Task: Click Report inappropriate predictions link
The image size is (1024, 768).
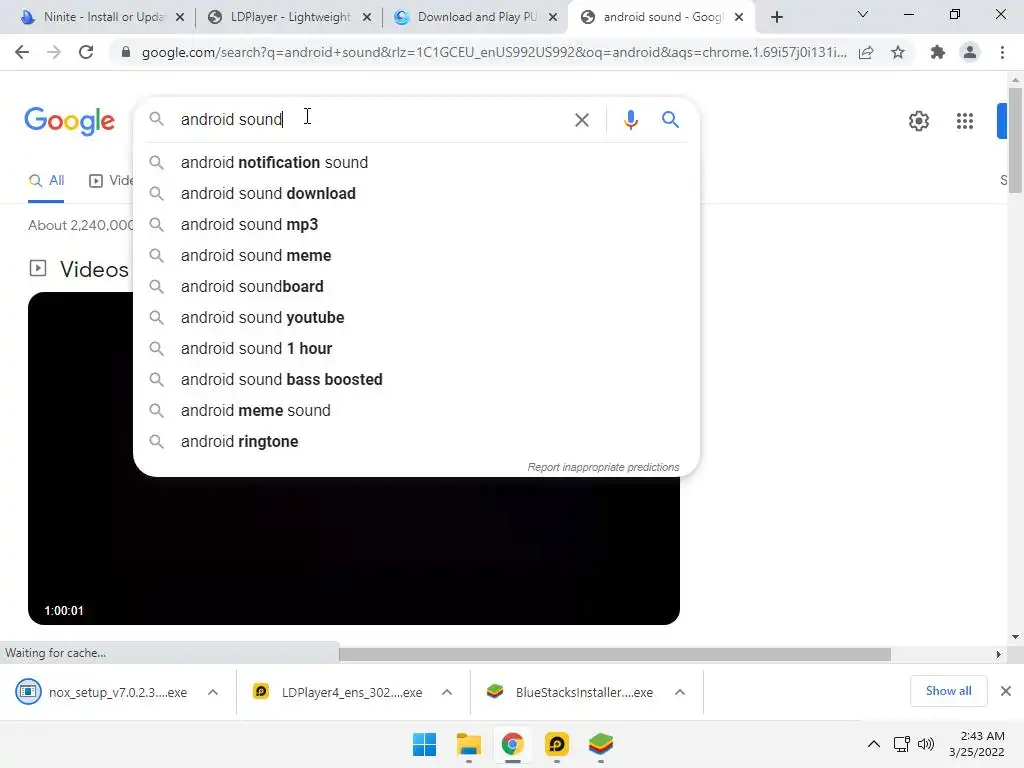Action: 603,468
